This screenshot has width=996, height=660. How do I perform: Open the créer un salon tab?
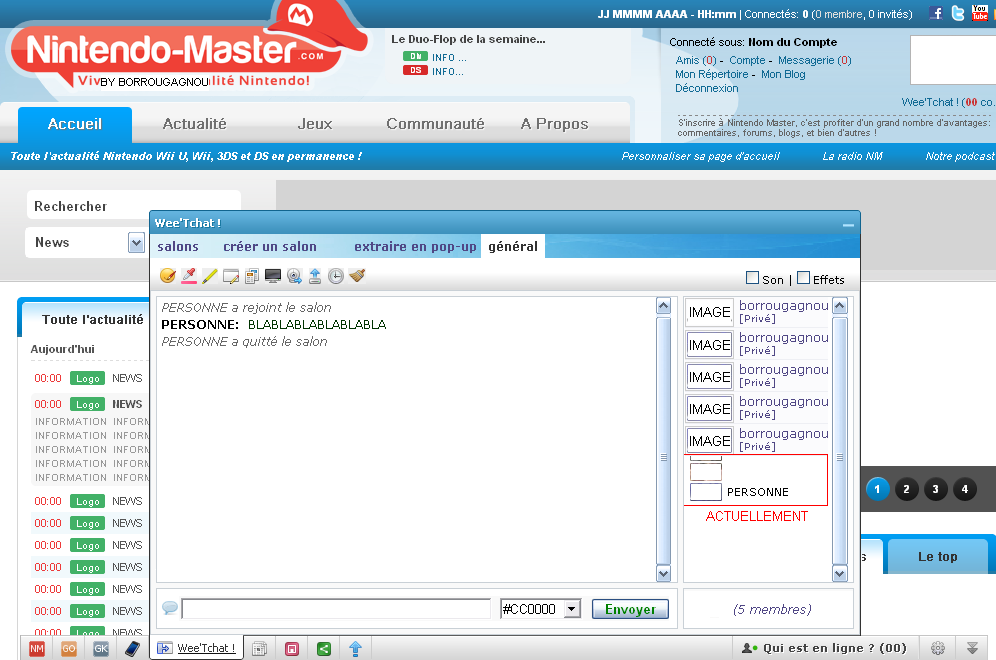tap(270, 246)
